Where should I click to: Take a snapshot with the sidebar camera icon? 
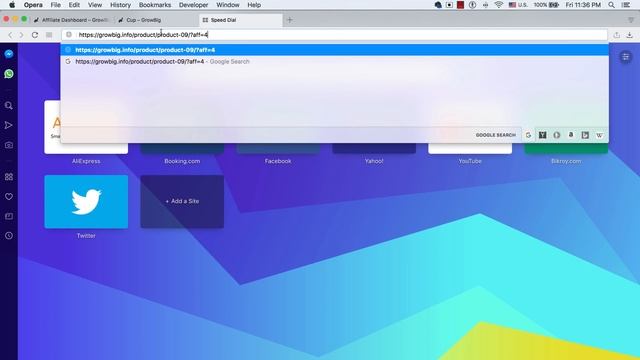(x=9, y=145)
